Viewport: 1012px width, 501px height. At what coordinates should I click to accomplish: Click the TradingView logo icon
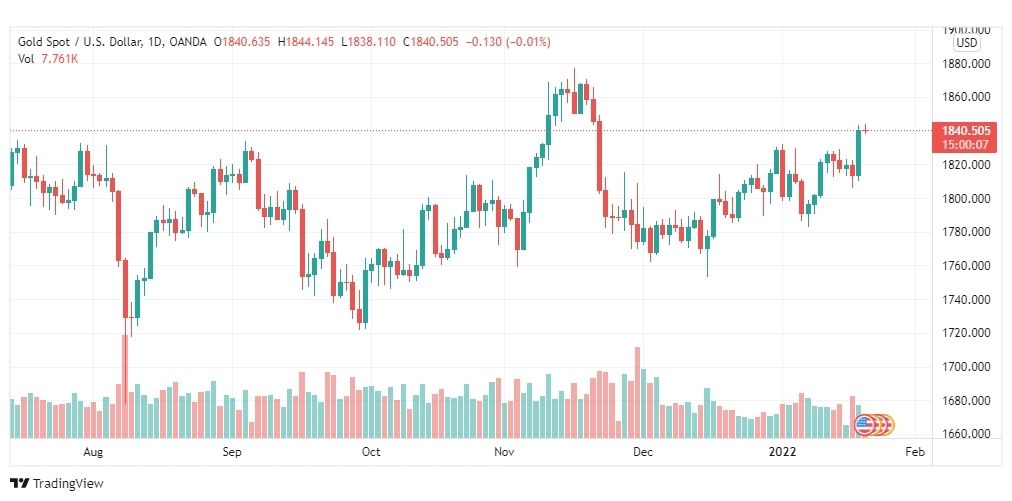coord(19,483)
